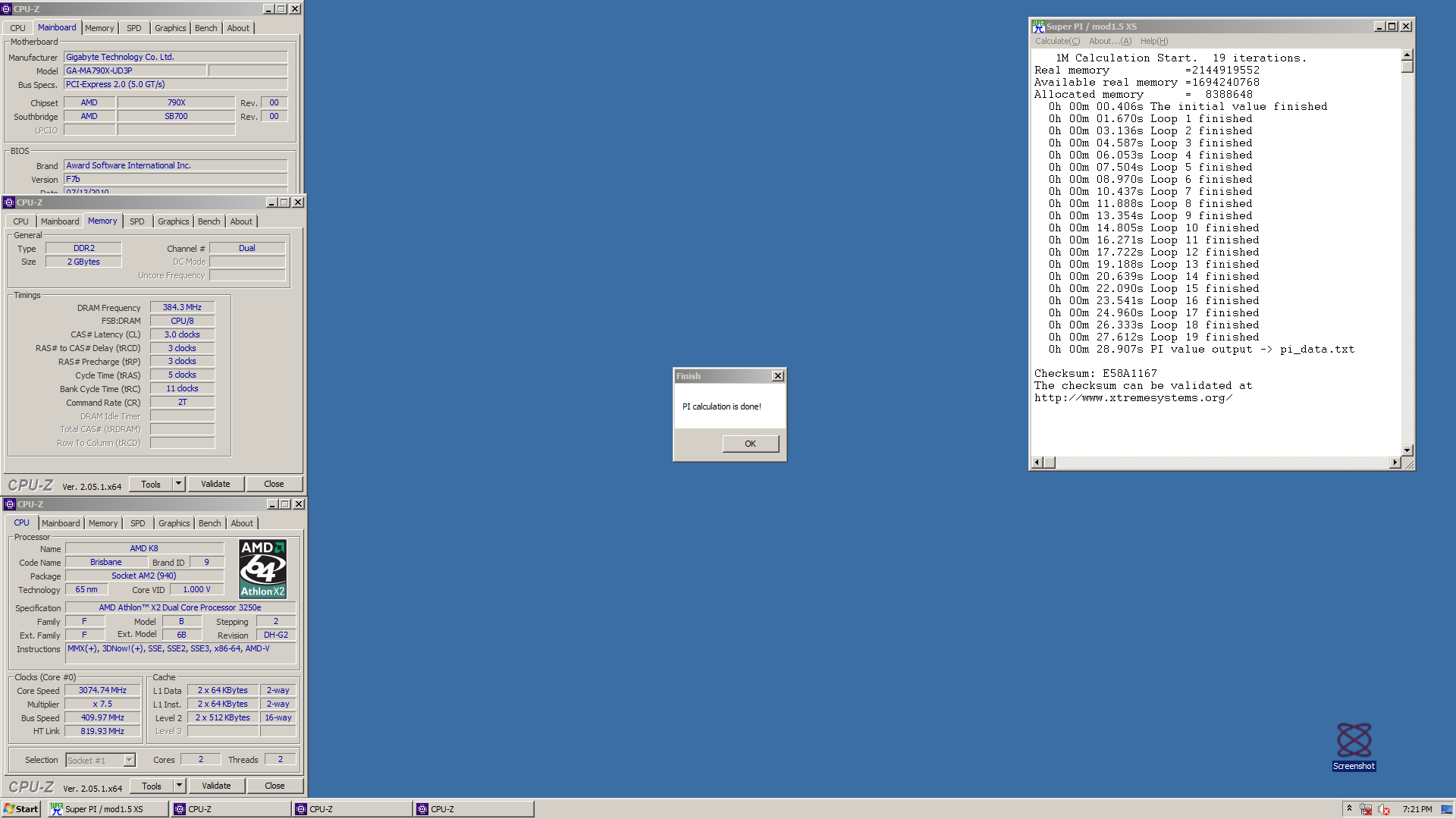
Task: Click OK in the Finish dialog
Action: [x=750, y=444]
